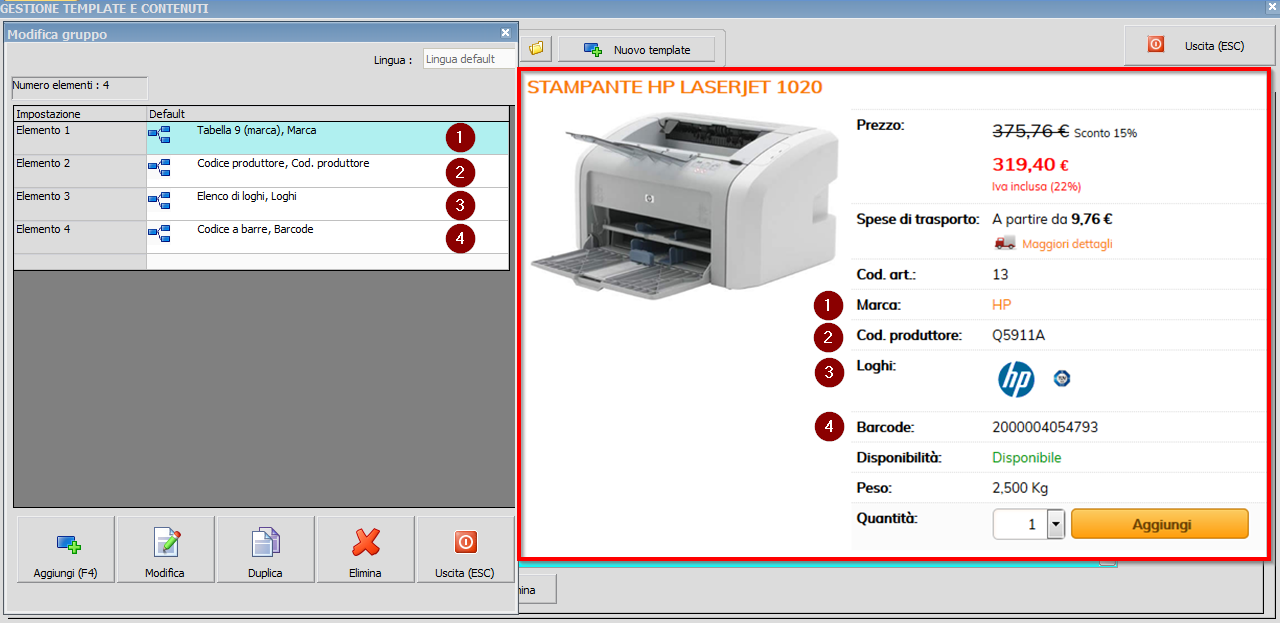Select "Codice produttore, Cod. produttore" entry
The width and height of the screenshot is (1280, 623).
pos(283,163)
